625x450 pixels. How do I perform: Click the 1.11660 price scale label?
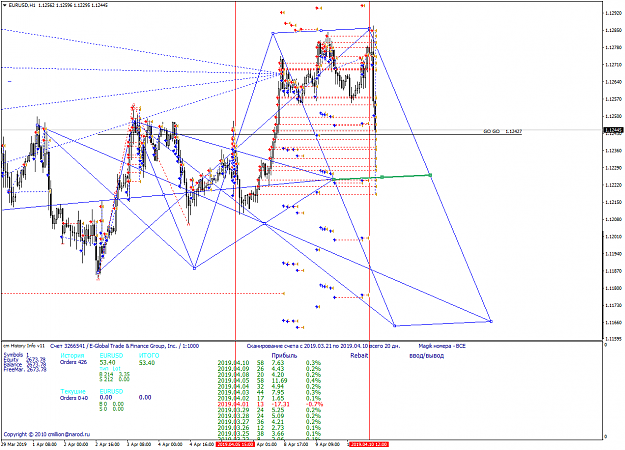coord(613,322)
